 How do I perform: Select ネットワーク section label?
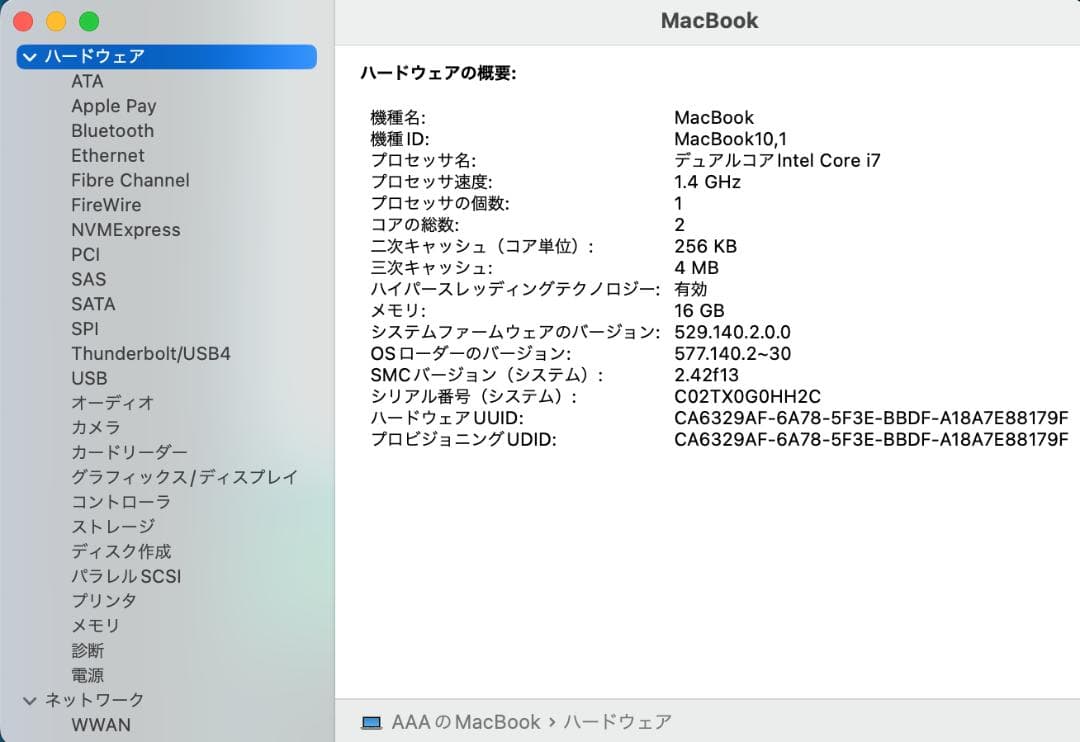[x=94, y=701]
